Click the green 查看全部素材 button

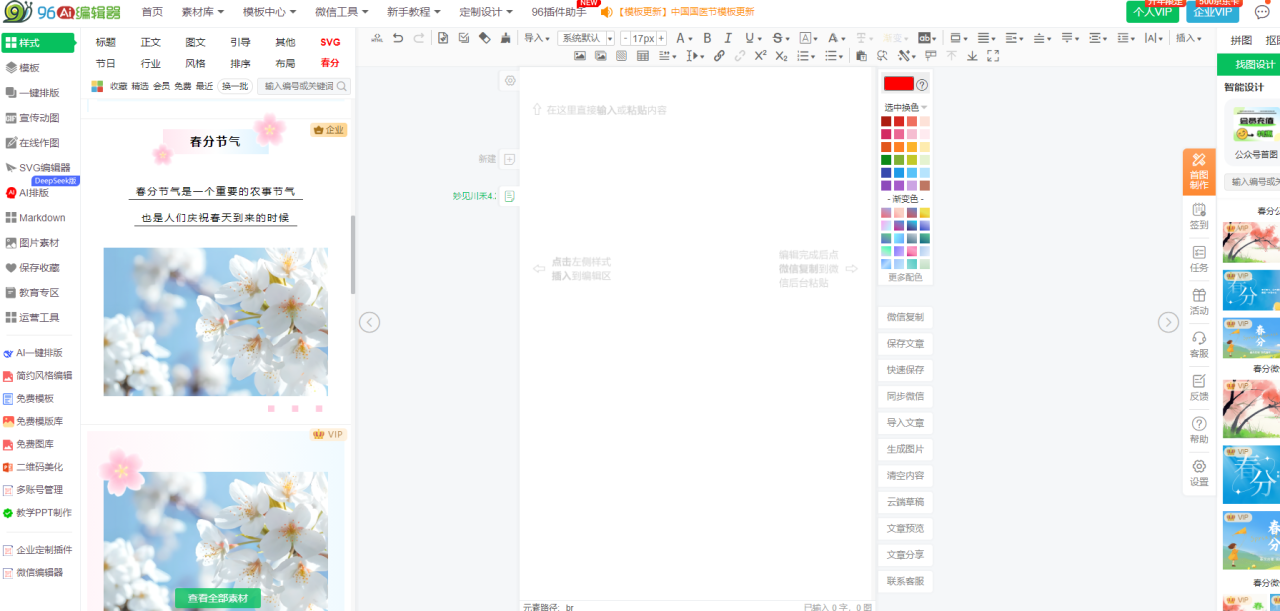pos(217,598)
